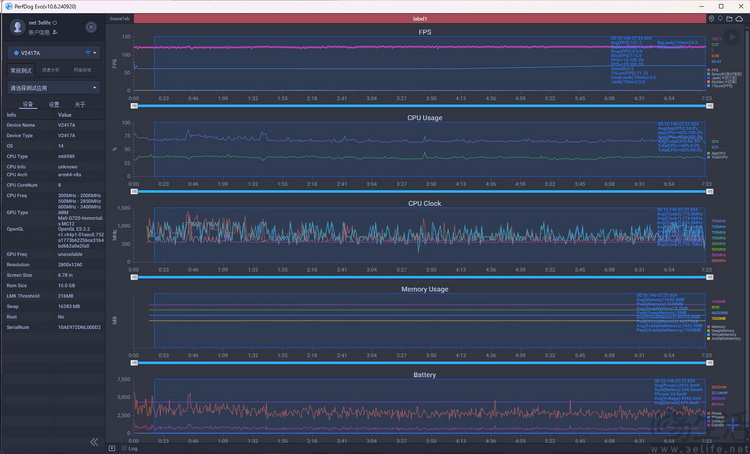
Task: Click the round play button beside the FPS chart
Action: [732, 37]
